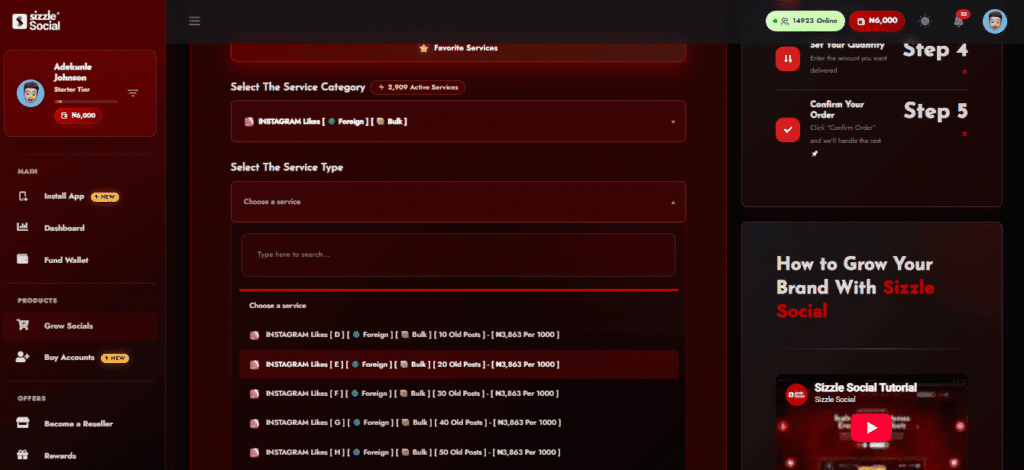
Task: Click the 2,909 Active Services badge
Action: point(418,87)
